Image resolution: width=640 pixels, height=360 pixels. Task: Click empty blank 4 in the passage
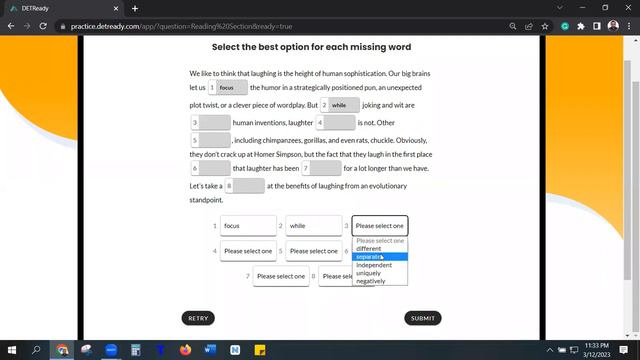336,122
